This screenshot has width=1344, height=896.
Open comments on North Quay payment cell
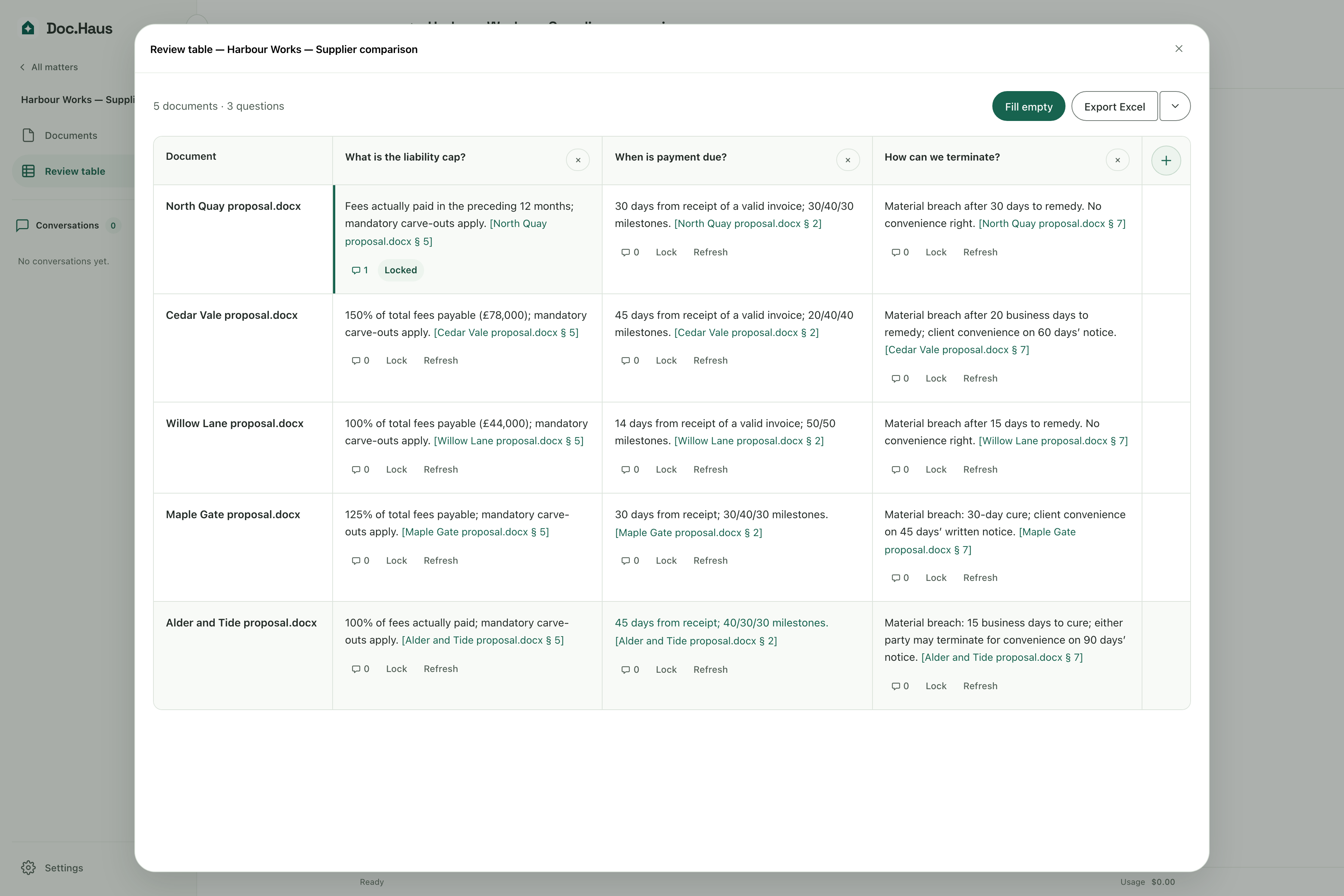click(630, 252)
